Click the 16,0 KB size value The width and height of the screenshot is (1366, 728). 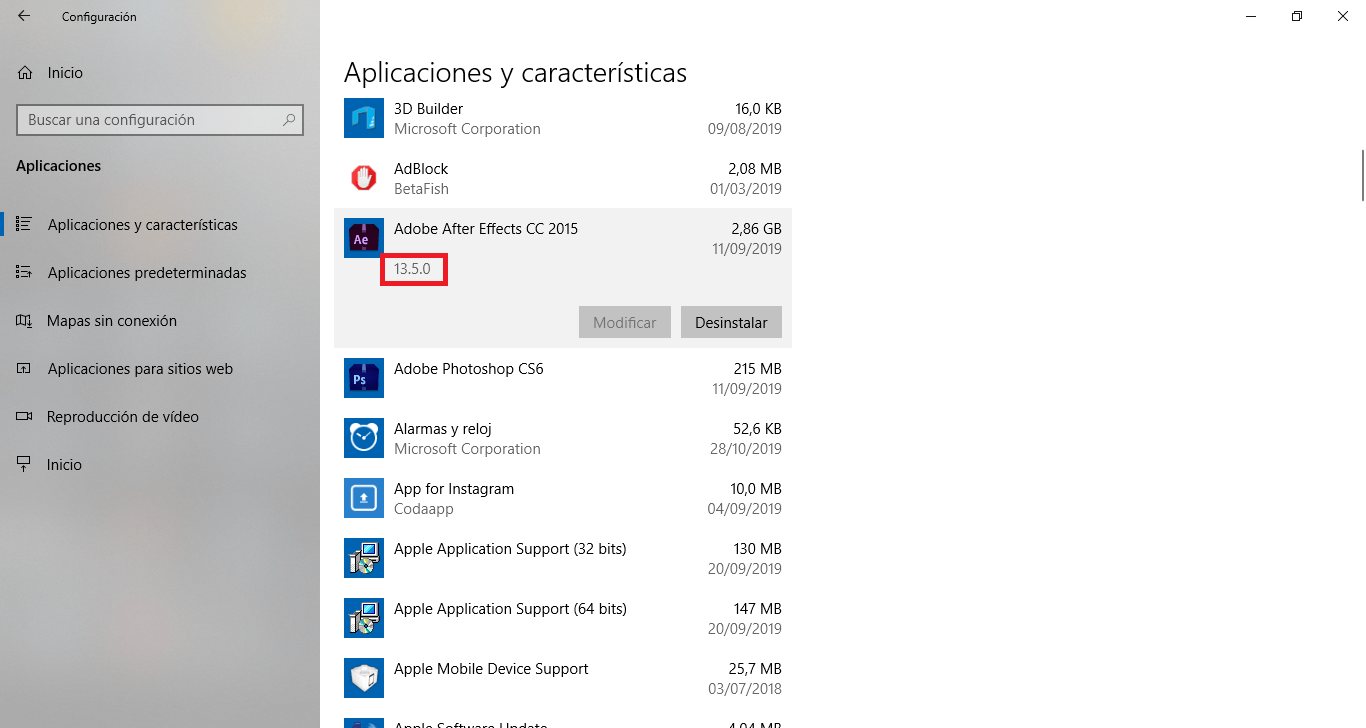coord(759,108)
